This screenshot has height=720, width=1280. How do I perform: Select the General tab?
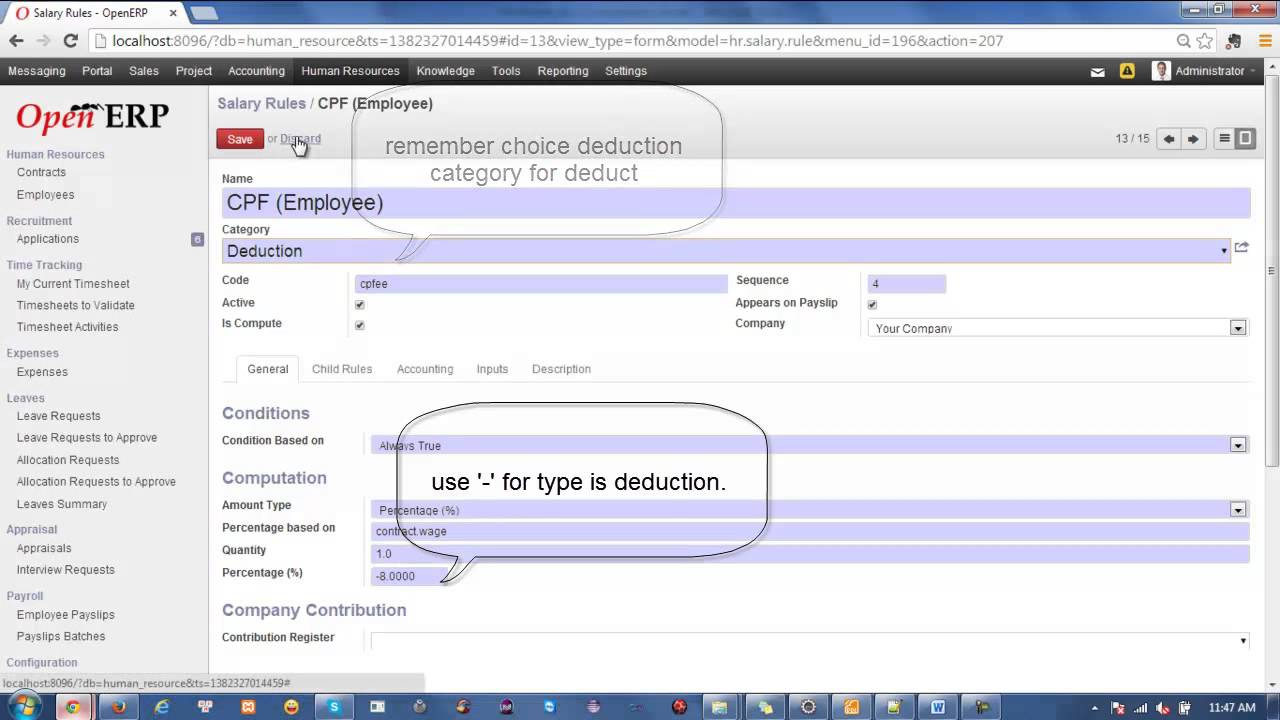(x=268, y=369)
